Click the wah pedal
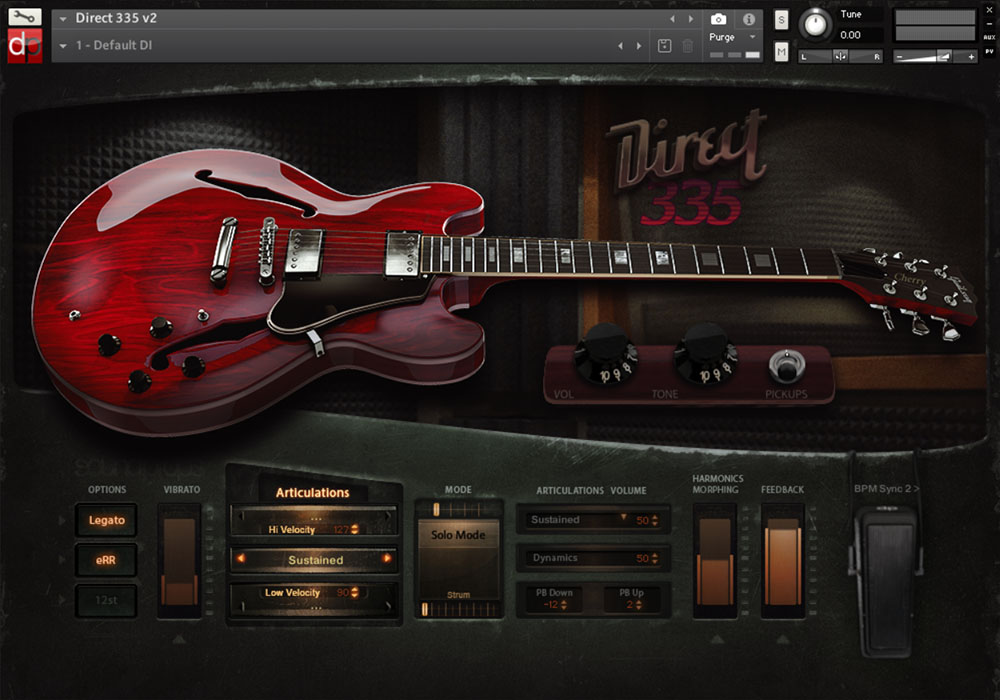This screenshot has height=700, width=1000. pos(887,580)
